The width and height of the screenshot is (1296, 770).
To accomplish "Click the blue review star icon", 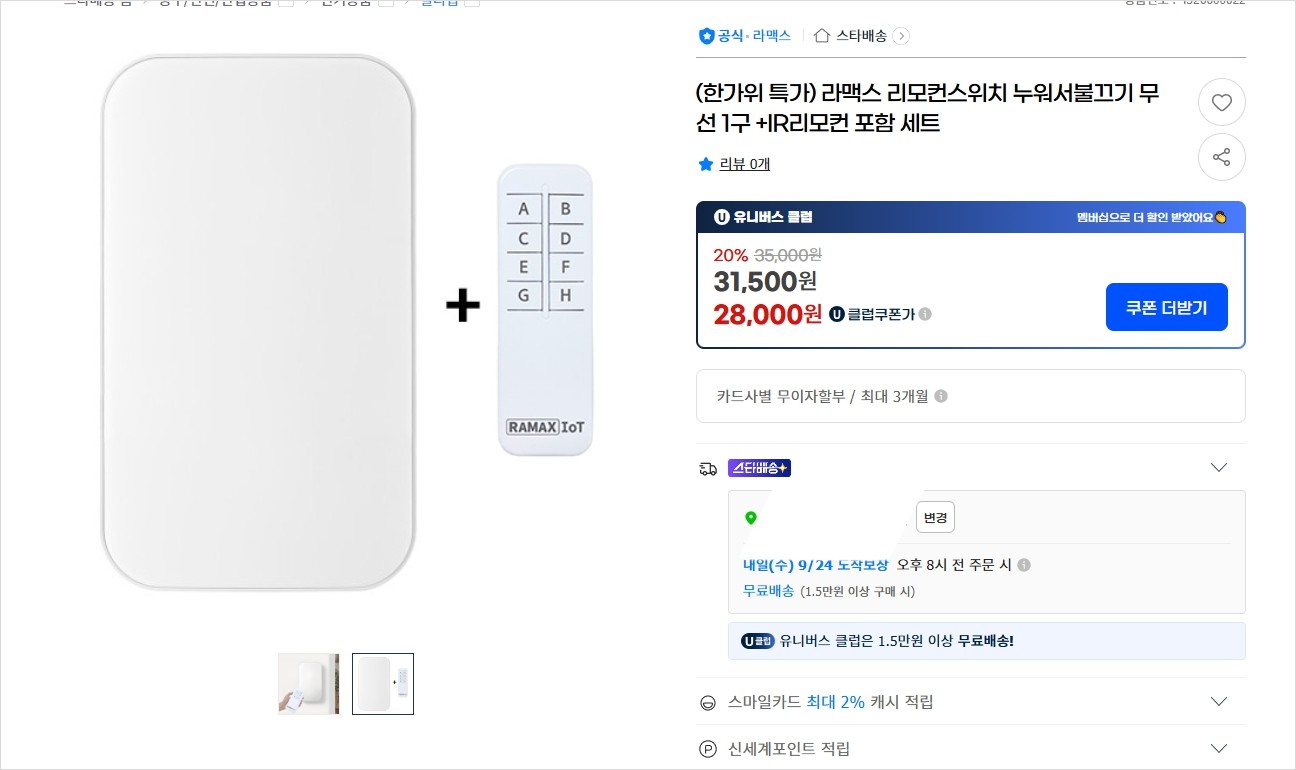I will tap(706, 164).
